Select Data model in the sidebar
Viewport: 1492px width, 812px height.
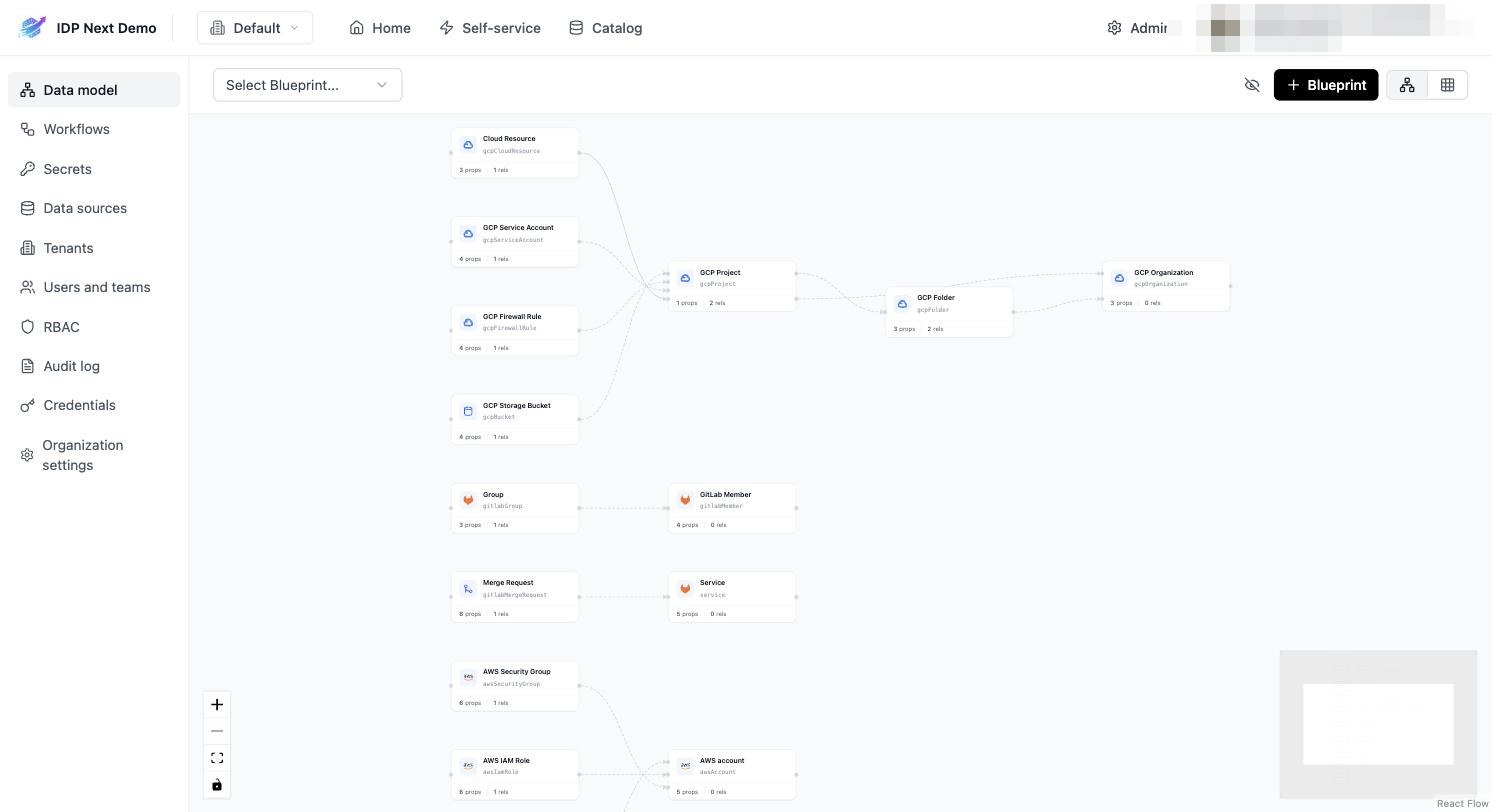[94, 90]
